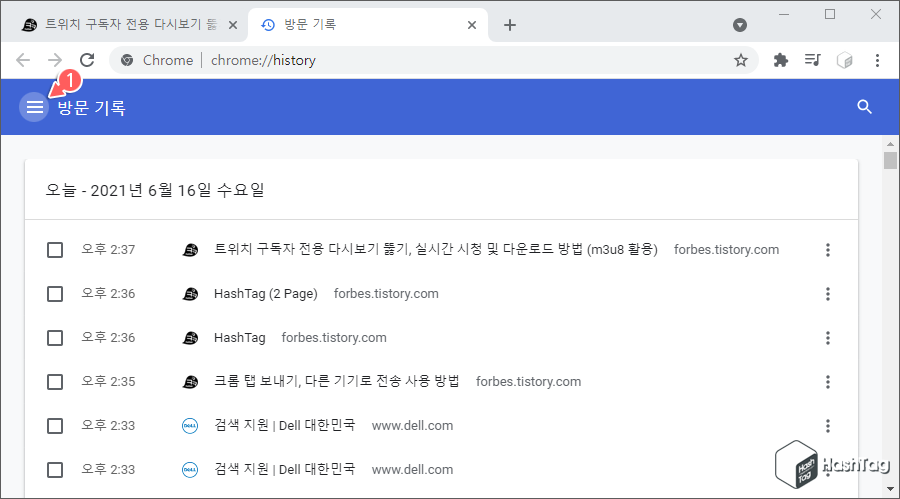Open the history hamburger main menu
Viewport: 900px width, 499px height.
34,107
